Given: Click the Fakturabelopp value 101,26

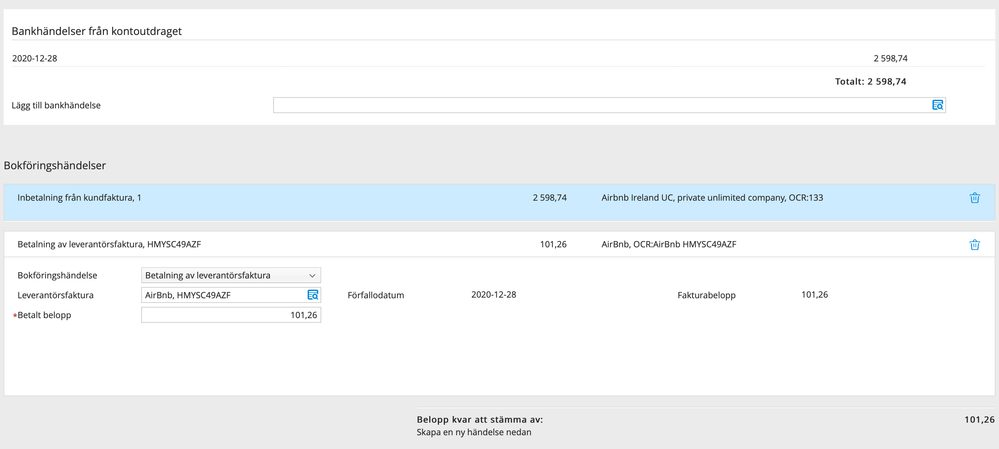Looking at the screenshot, I should coord(814,295).
